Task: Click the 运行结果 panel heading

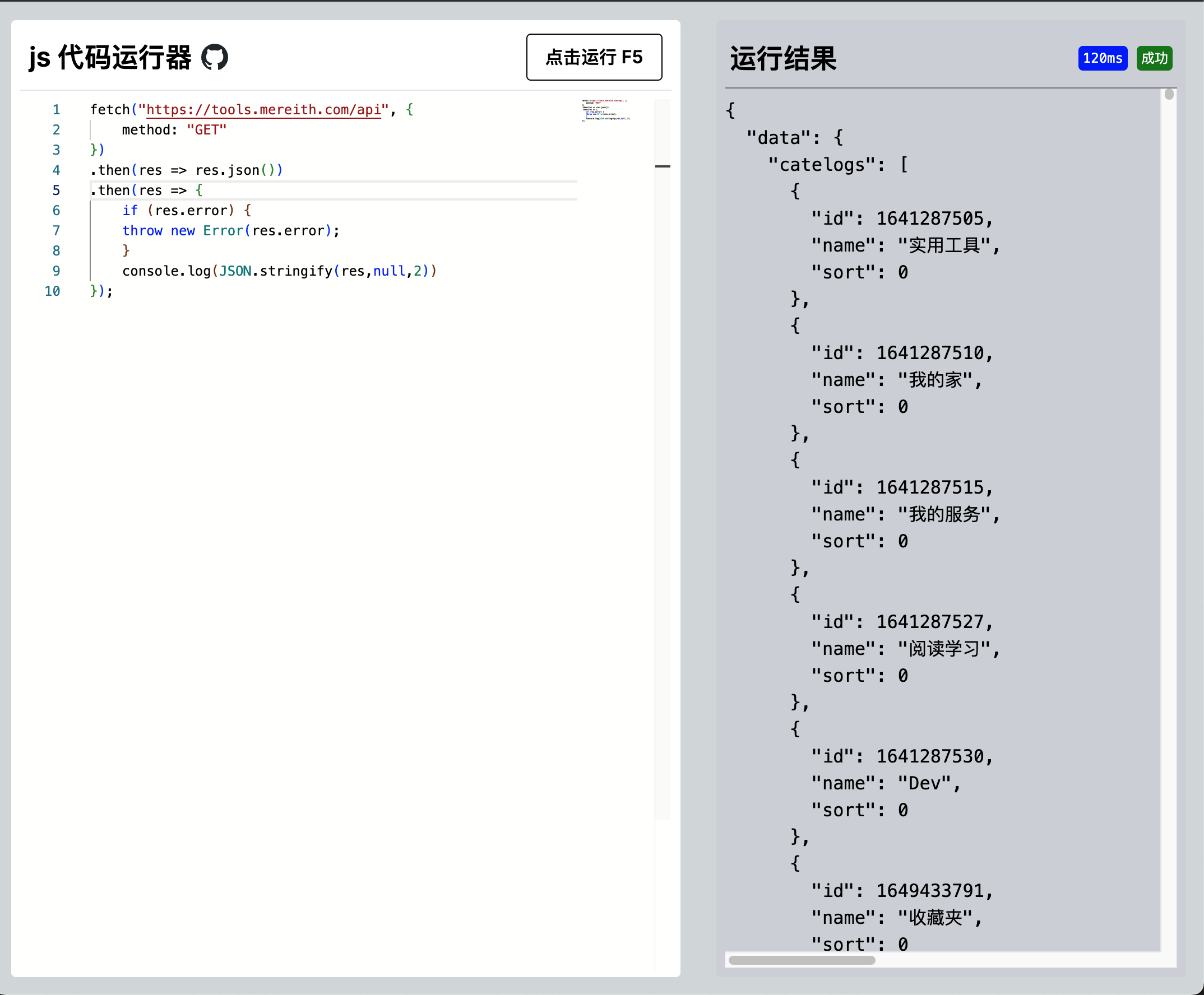Action: point(782,58)
